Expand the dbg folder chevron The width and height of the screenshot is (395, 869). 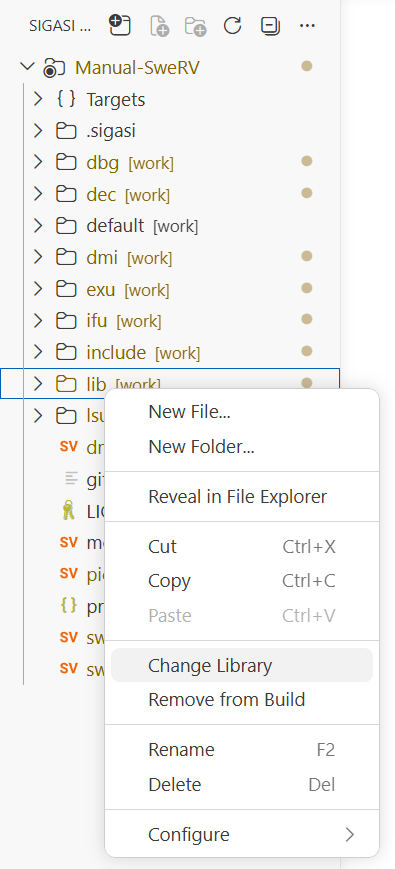pyautogui.click(x=38, y=163)
